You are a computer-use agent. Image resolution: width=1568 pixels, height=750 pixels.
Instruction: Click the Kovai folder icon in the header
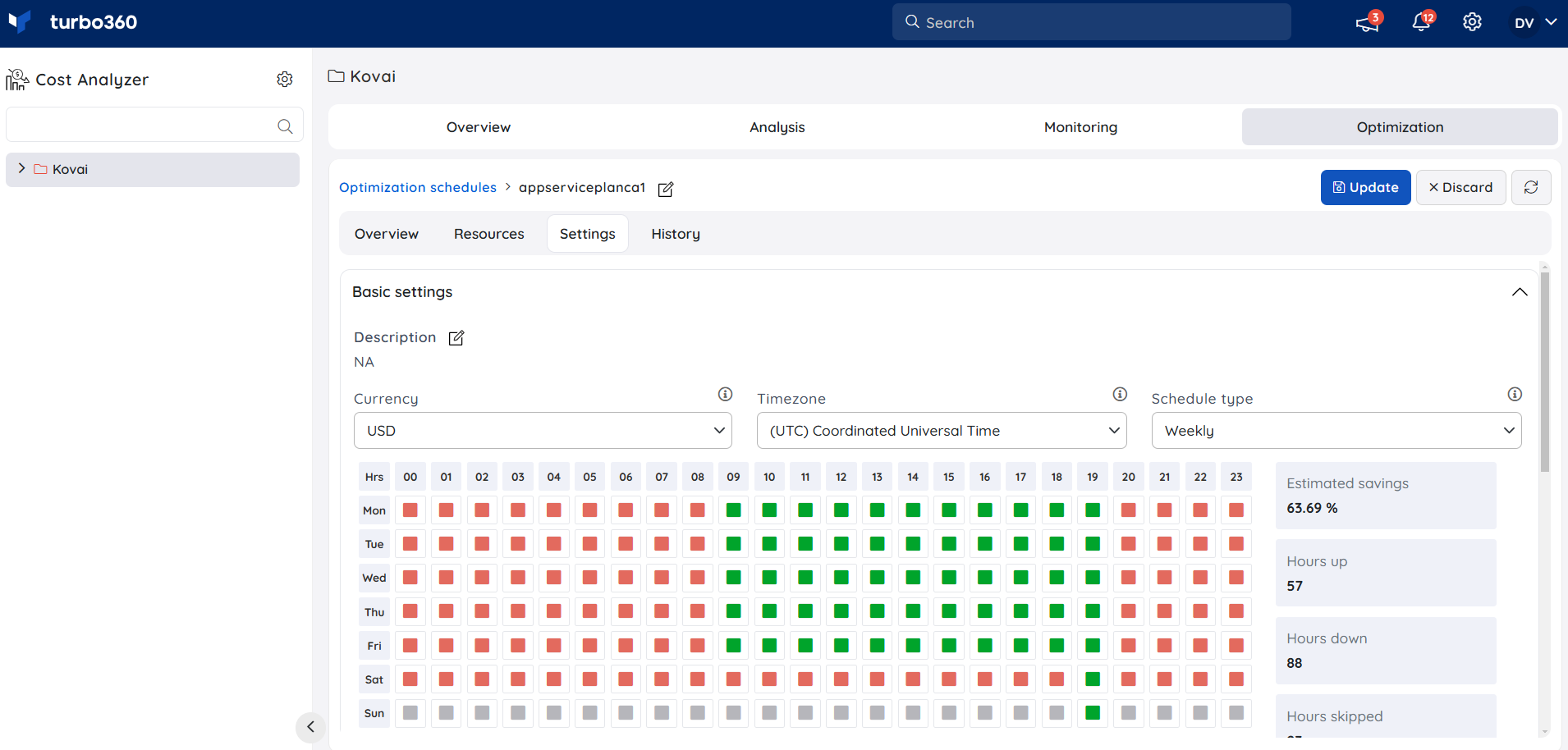point(336,76)
